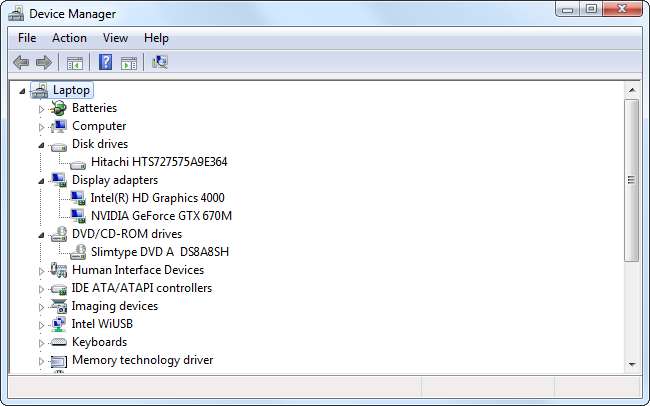Select Intel(R) HD Graphics 4000 entry
Viewport: 650px width, 406px height.
(x=157, y=198)
